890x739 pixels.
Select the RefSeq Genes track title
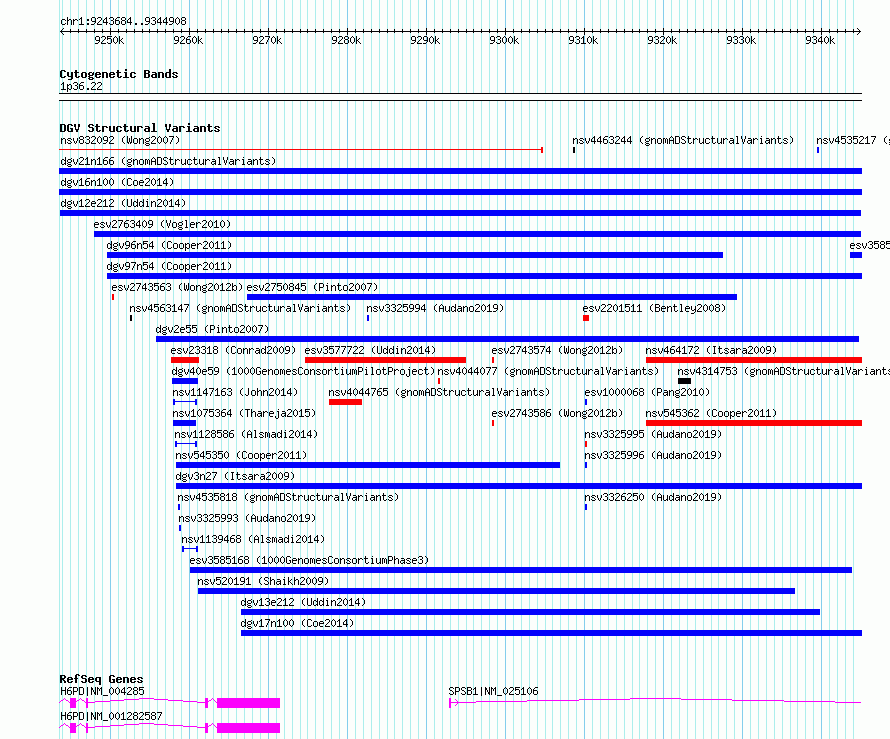pyautogui.click(x=101, y=679)
